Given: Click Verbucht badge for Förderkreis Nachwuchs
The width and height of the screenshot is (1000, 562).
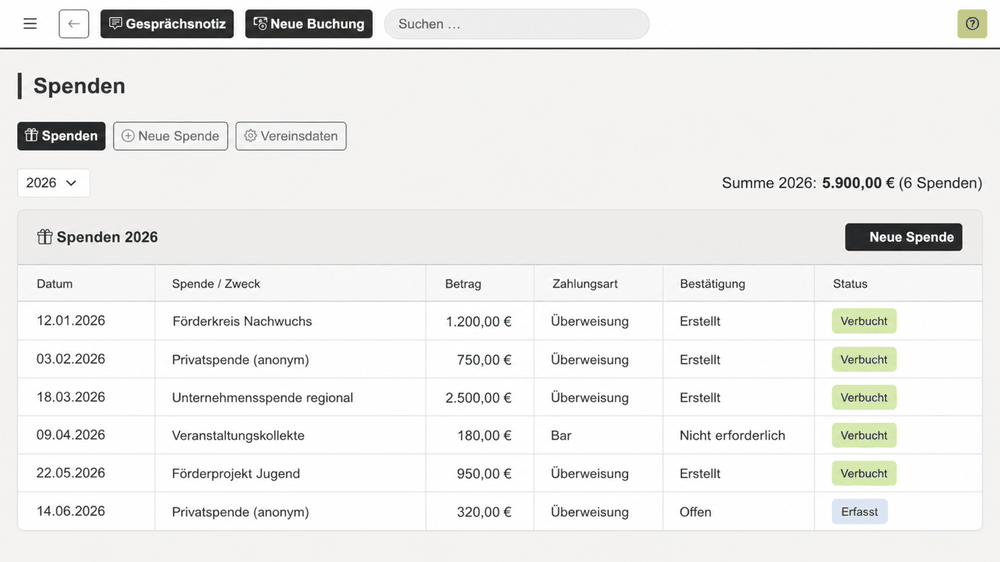Looking at the screenshot, I should pyautogui.click(x=864, y=321).
